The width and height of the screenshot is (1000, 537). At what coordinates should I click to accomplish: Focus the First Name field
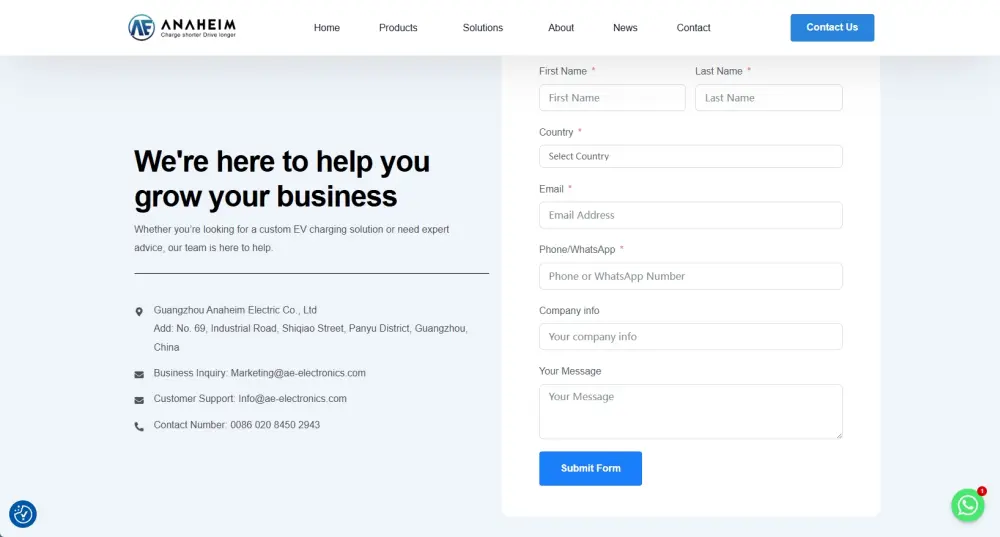coord(612,98)
